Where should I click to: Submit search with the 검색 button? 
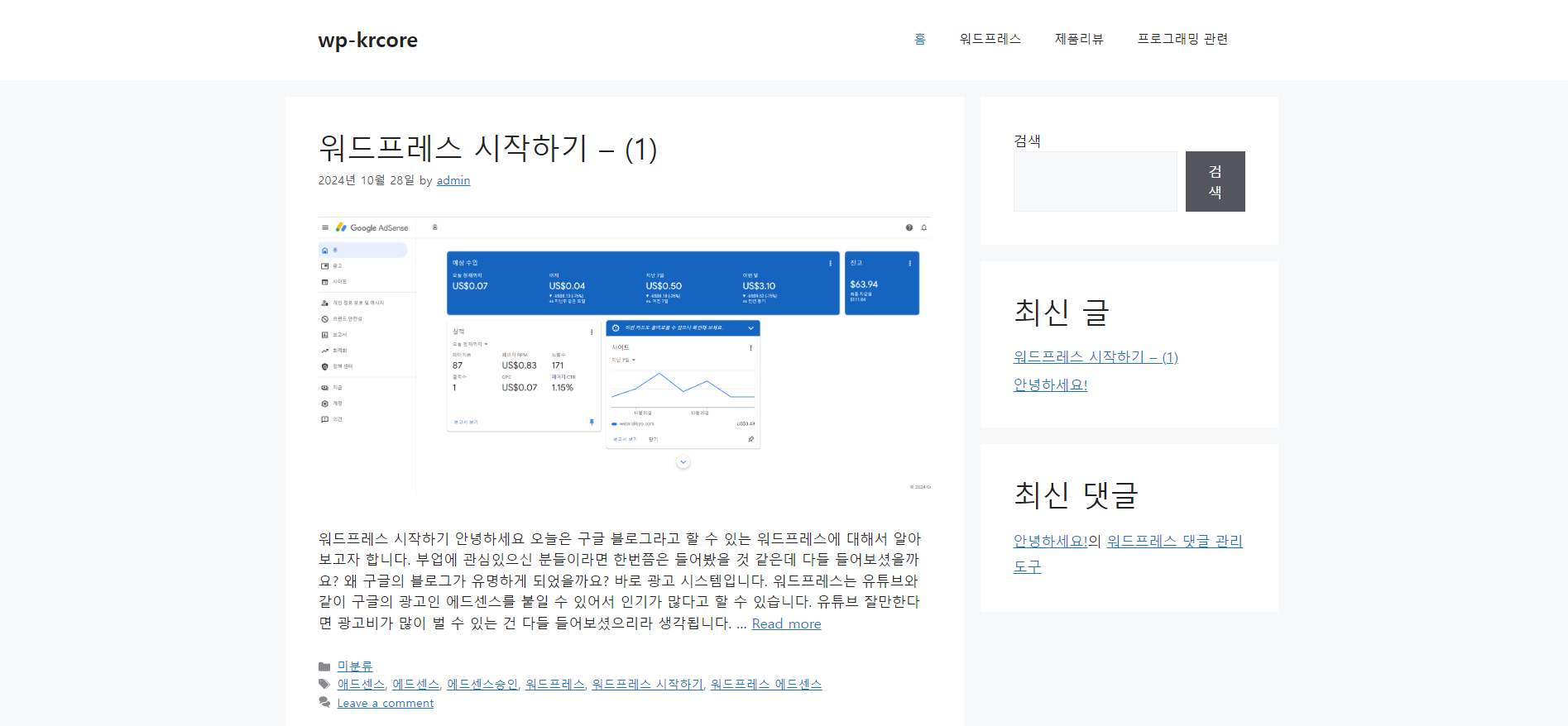[x=1216, y=181]
